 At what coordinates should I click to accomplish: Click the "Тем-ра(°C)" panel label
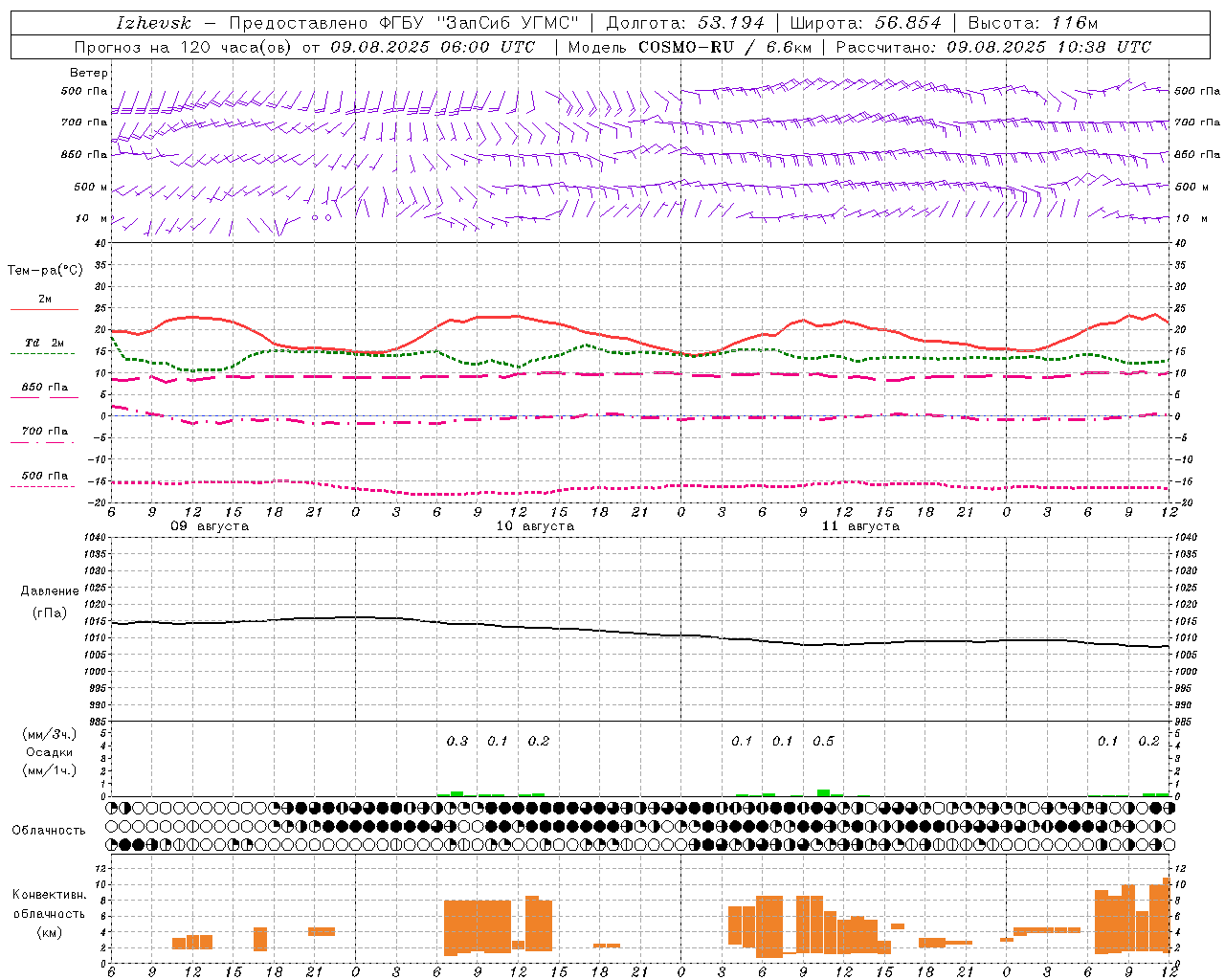(45, 271)
